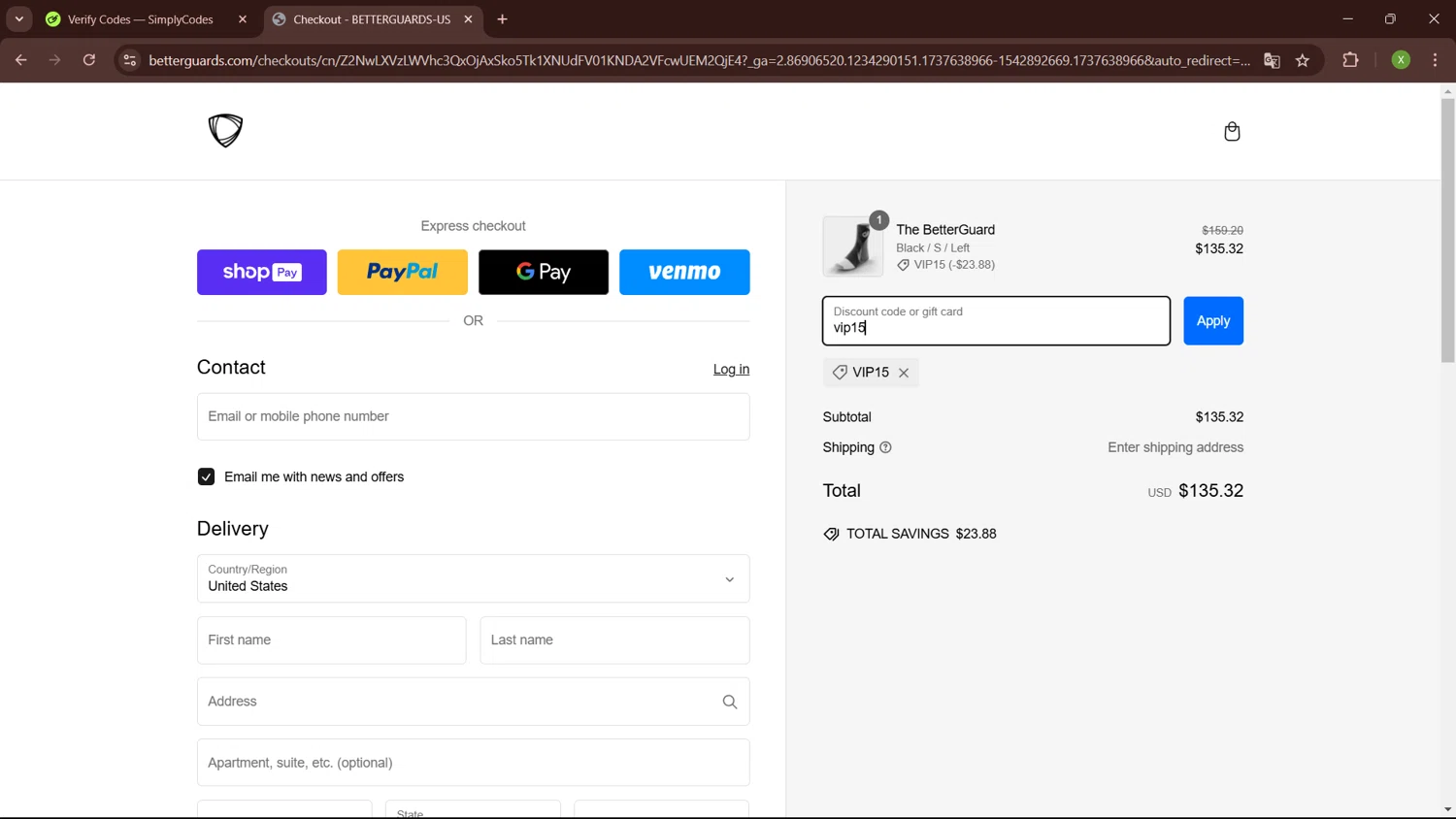Expand the Country/Region dropdown
This screenshot has width=1456, height=819.
(473, 578)
